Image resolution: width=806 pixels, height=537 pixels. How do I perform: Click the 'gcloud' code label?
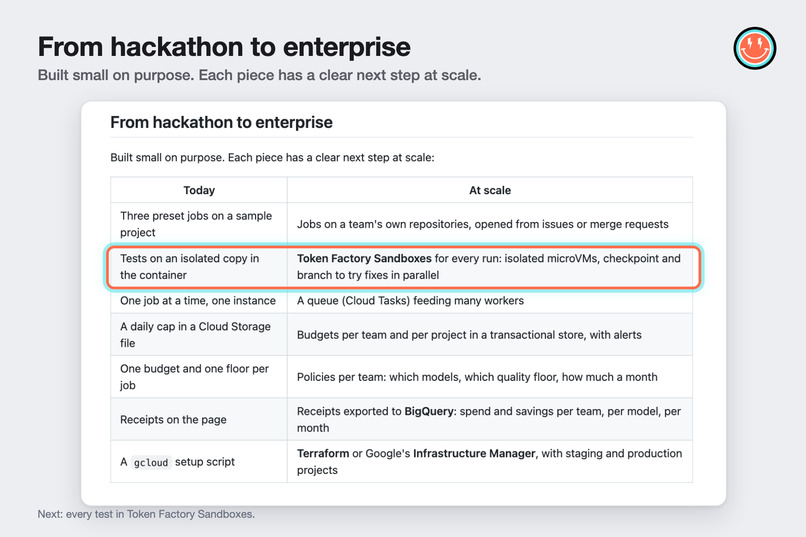click(151, 462)
